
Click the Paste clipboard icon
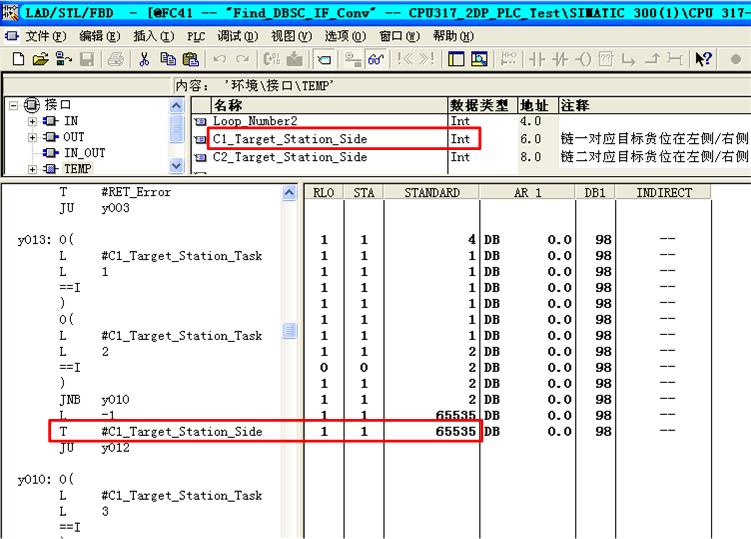[x=191, y=59]
